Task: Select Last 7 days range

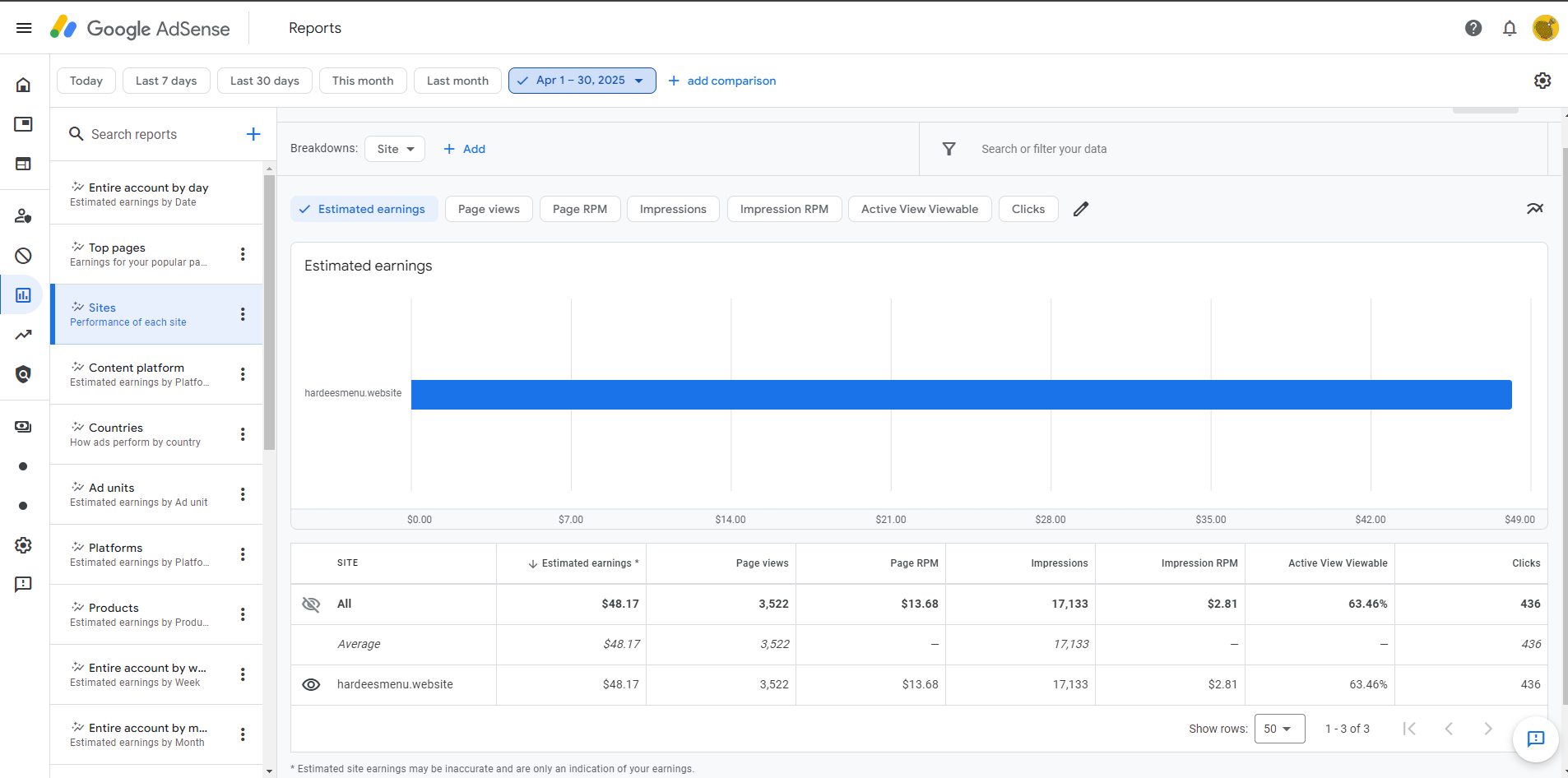Action: click(x=166, y=81)
